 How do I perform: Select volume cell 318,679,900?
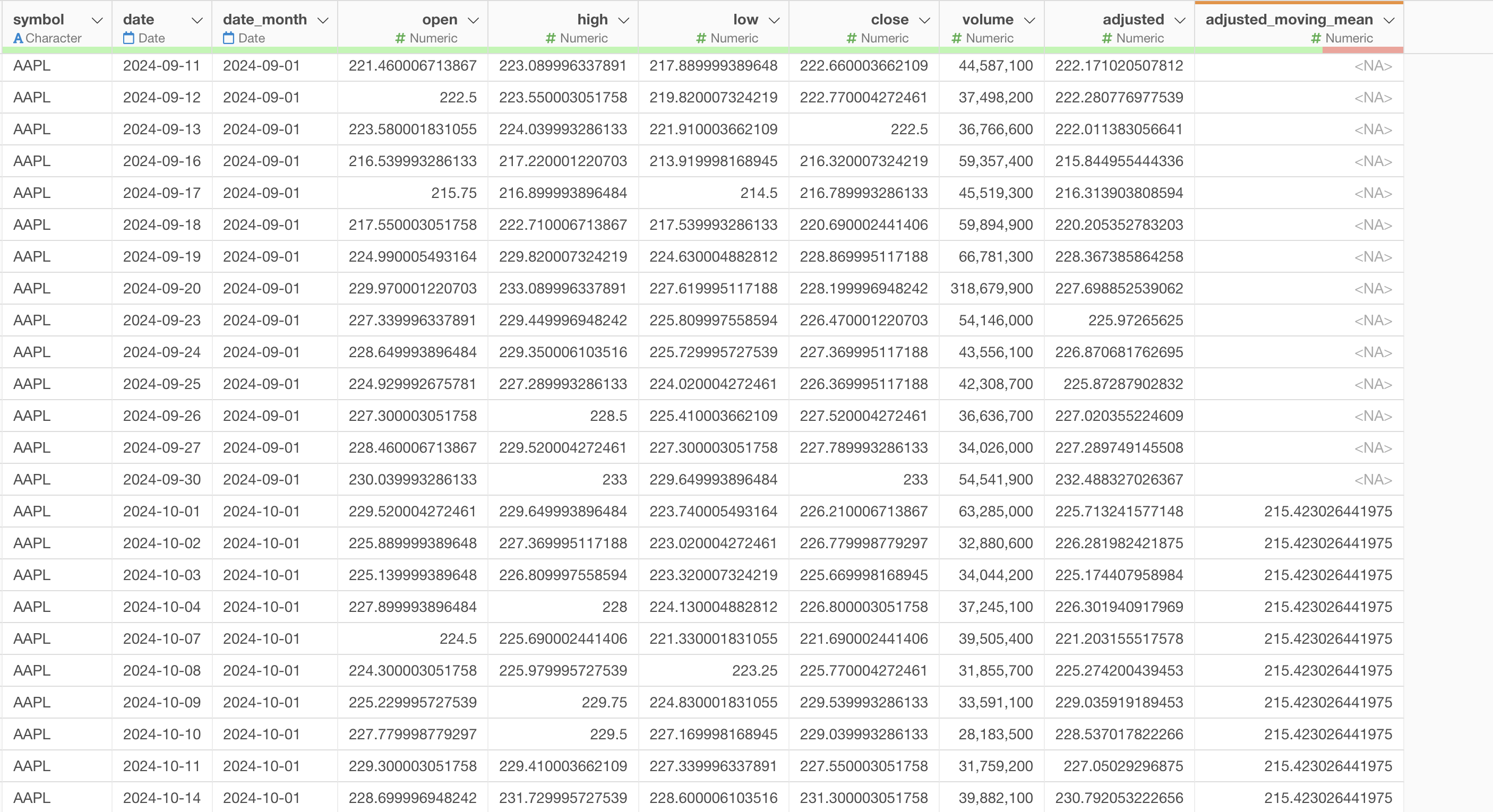992,288
